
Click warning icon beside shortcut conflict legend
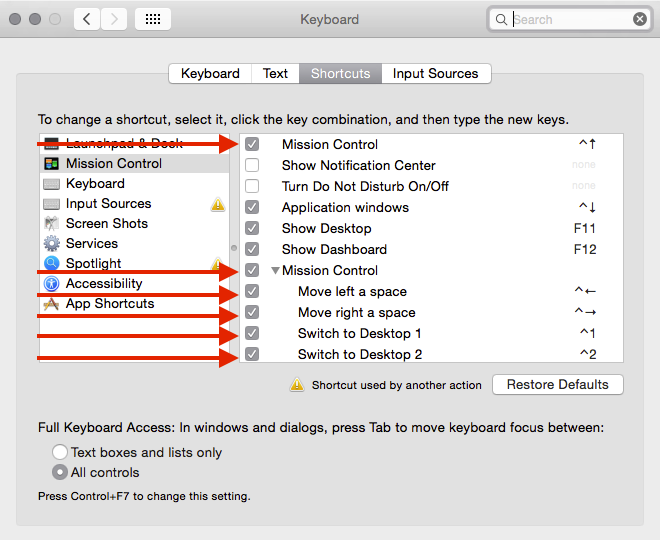pos(297,384)
